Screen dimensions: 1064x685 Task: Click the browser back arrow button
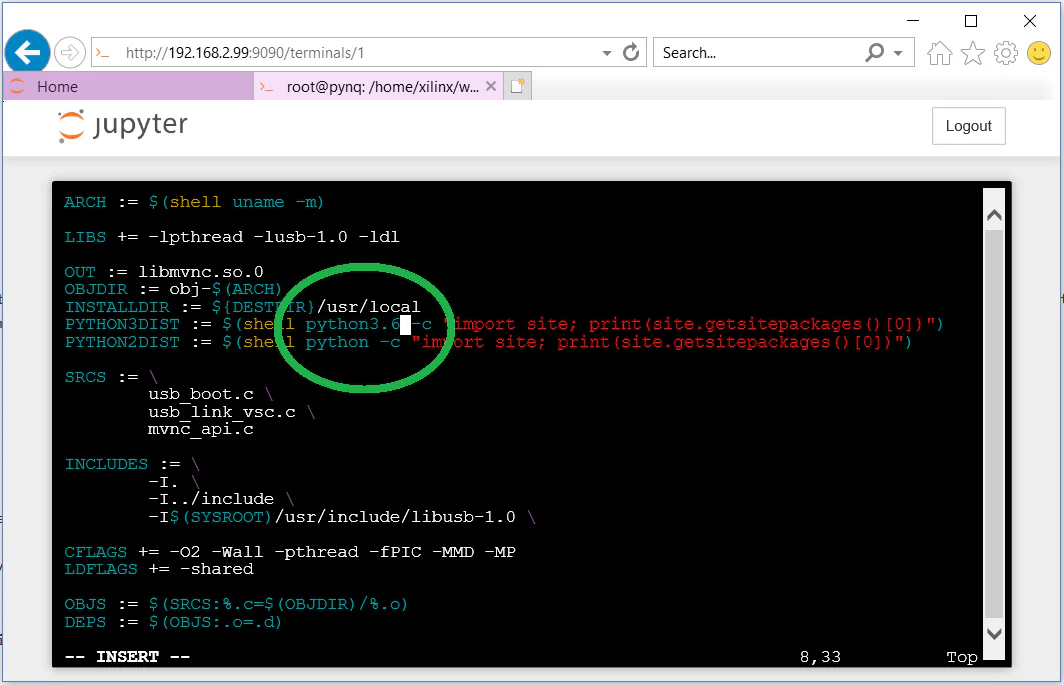pyautogui.click(x=27, y=52)
